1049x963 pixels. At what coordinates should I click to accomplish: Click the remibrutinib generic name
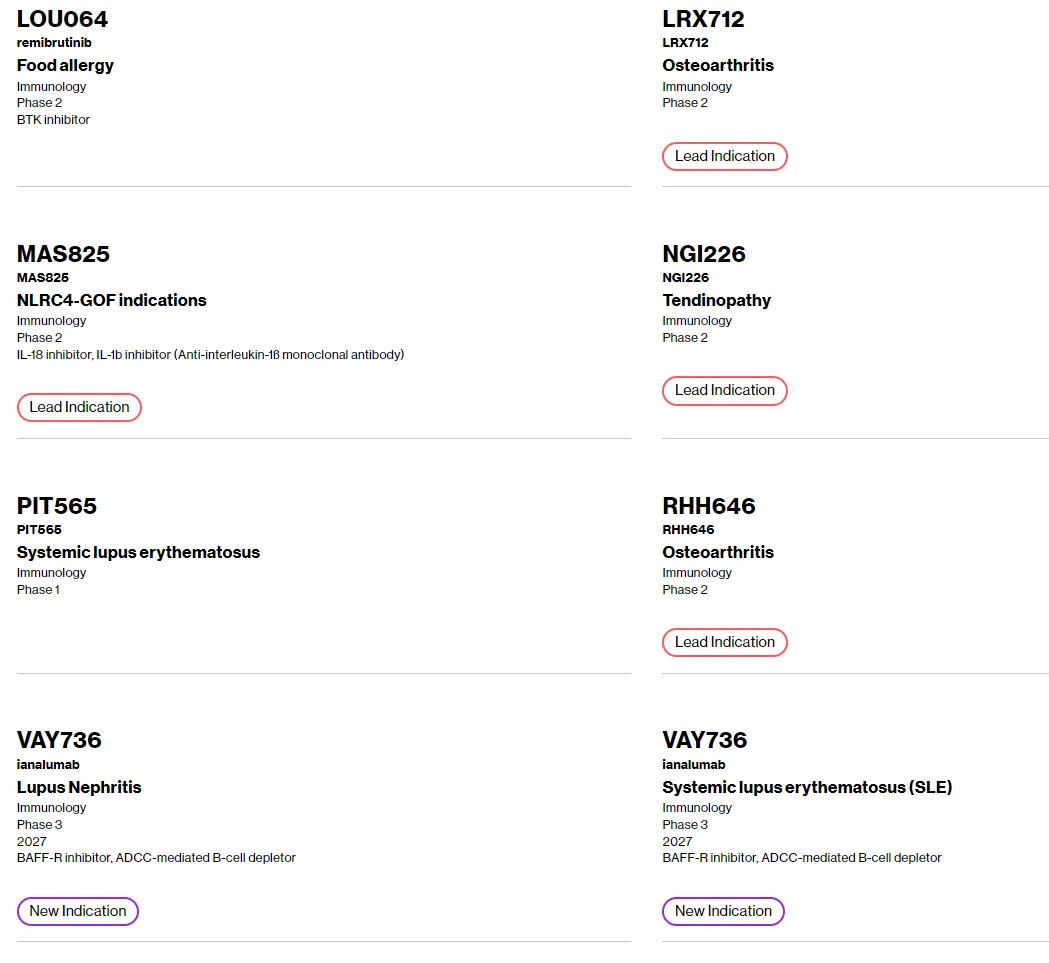pyautogui.click(x=54, y=43)
